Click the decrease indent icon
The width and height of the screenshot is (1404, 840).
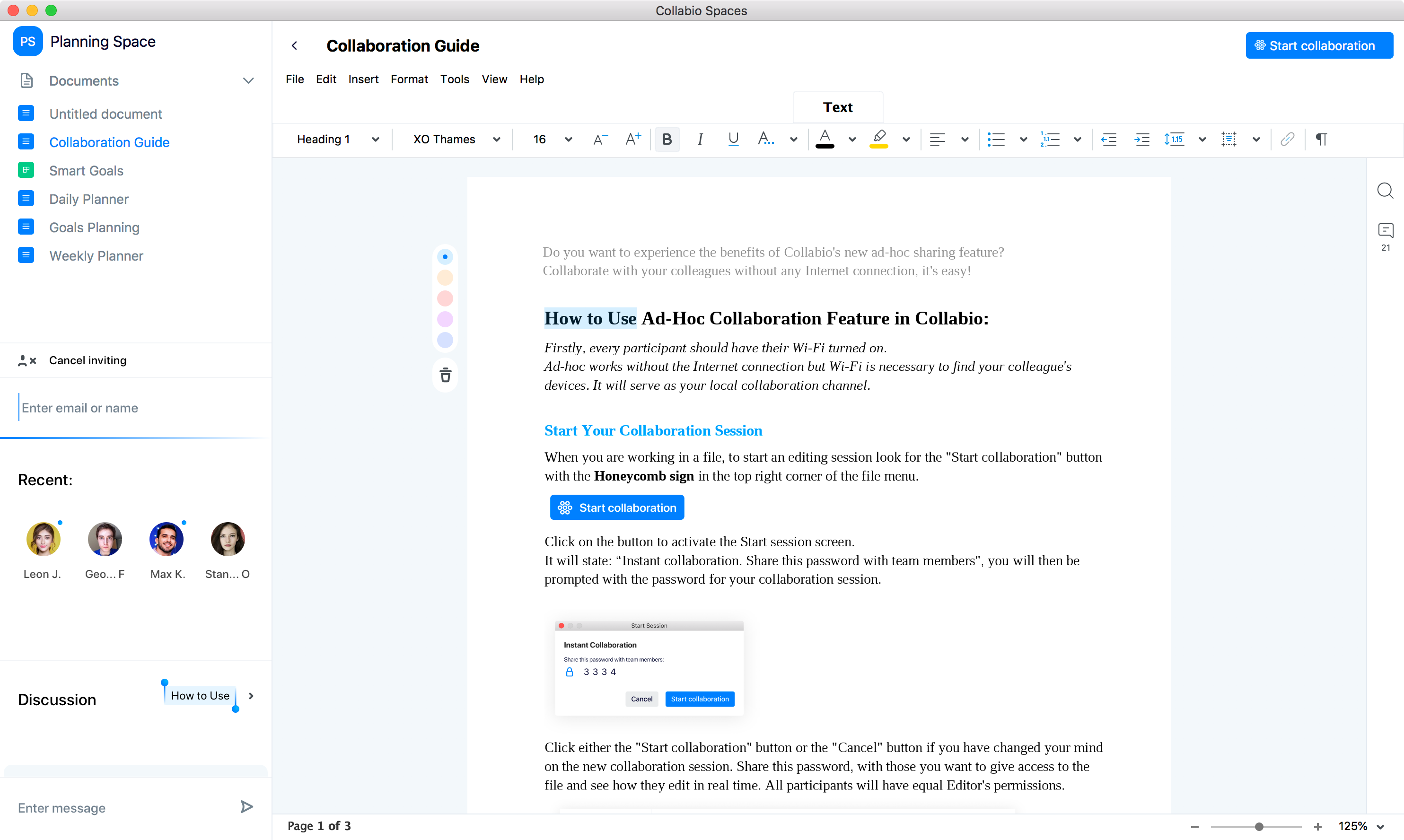(x=1108, y=139)
